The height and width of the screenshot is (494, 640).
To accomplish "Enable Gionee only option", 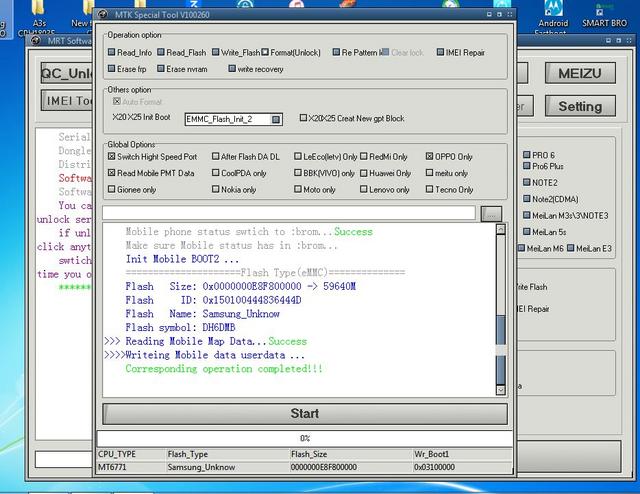I will [x=111, y=189].
